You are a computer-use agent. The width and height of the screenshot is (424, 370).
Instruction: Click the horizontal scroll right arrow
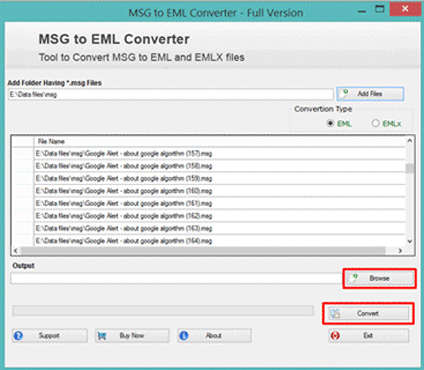point(400,250)
